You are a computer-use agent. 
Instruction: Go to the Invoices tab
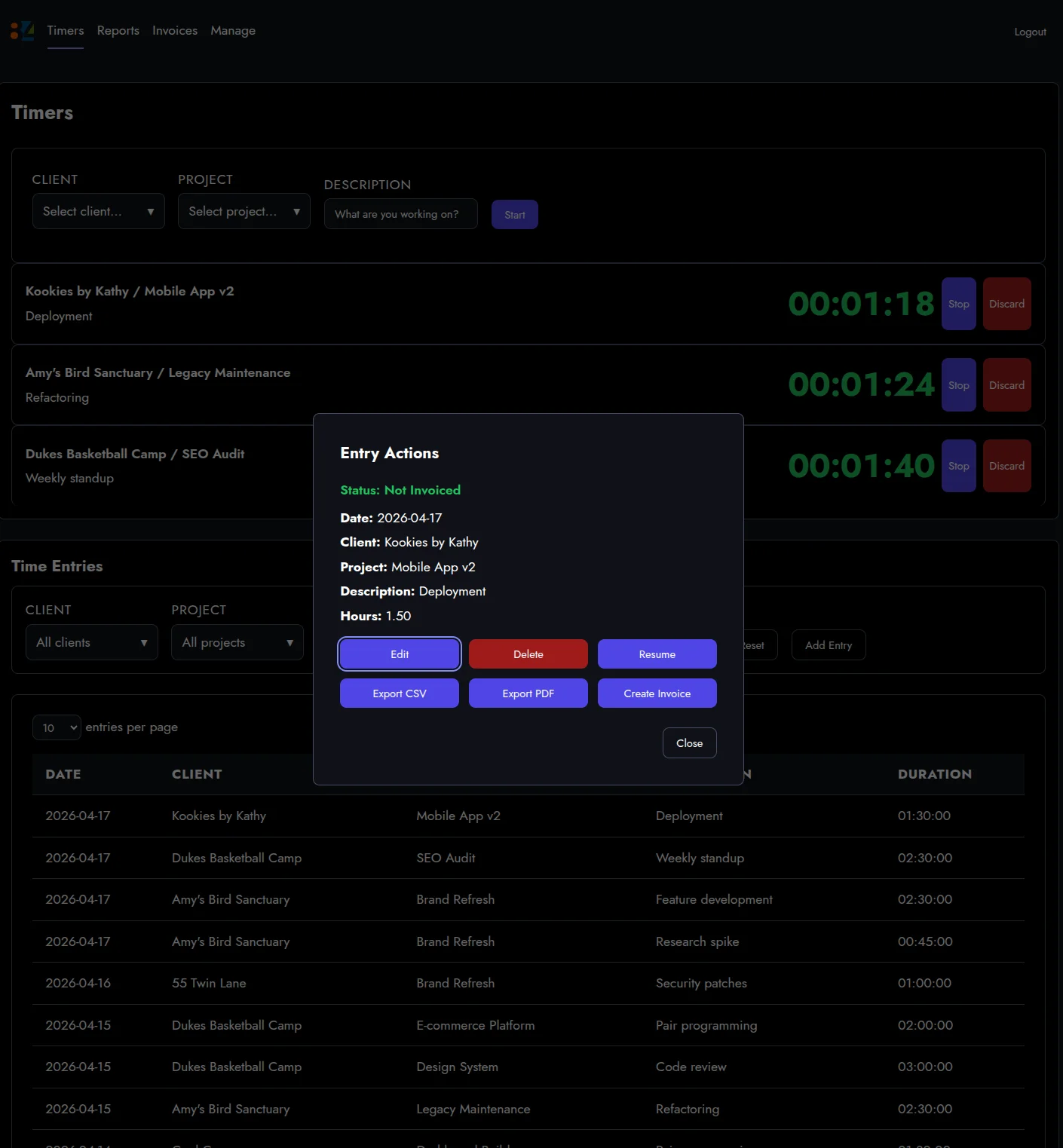coord(175,31)
